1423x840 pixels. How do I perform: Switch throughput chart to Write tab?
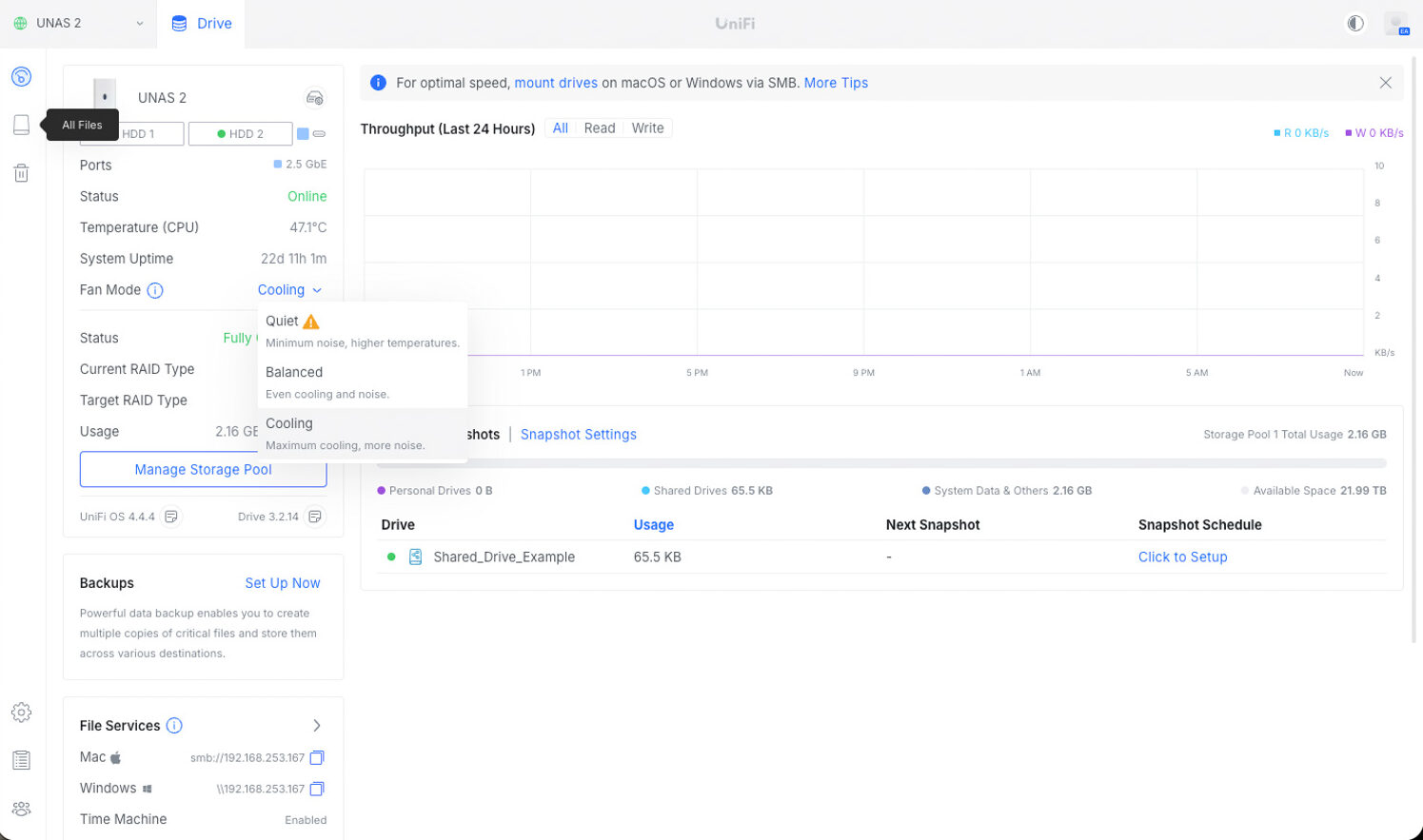(647, 128)
